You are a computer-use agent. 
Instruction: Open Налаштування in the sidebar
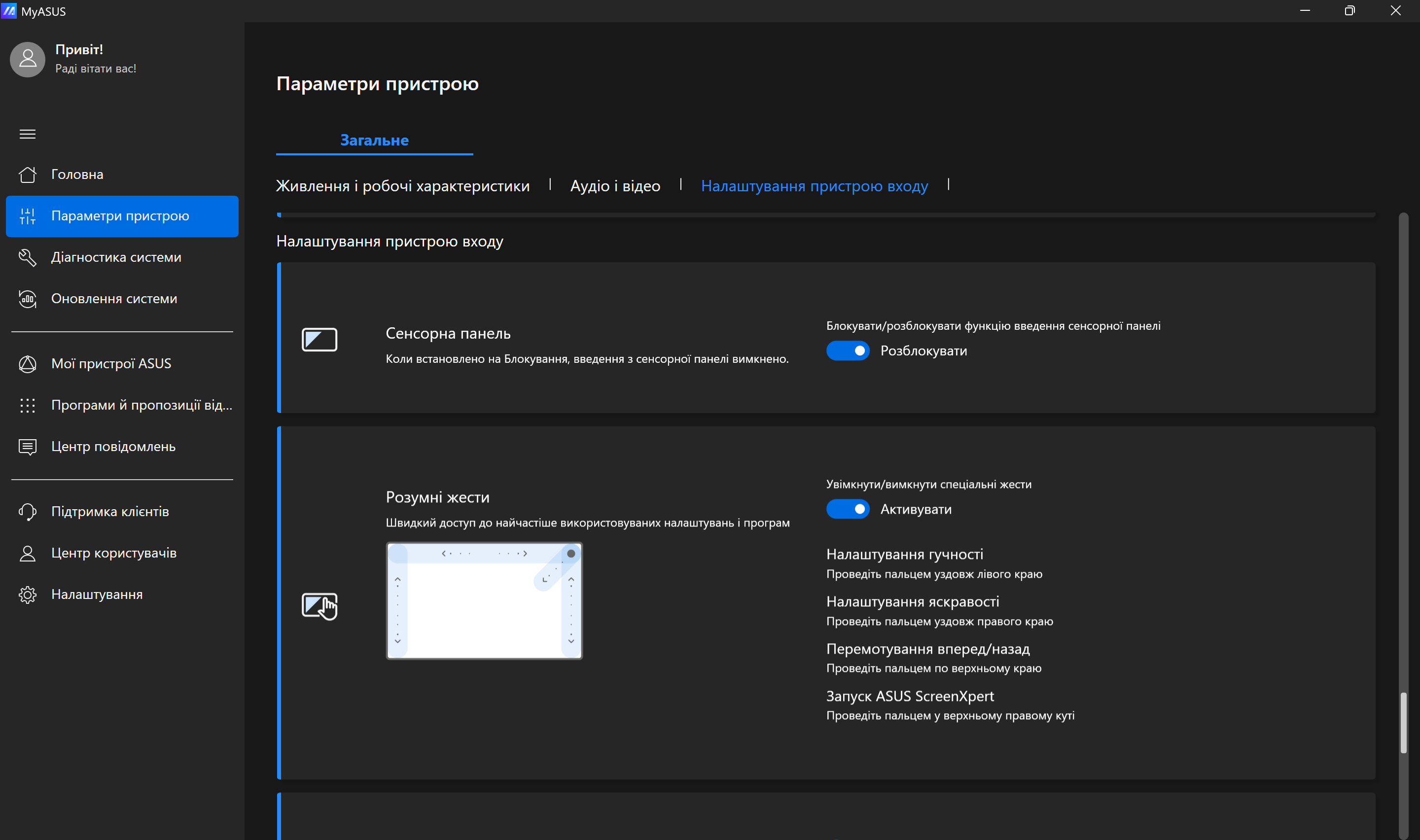click(x=122, y=595)
